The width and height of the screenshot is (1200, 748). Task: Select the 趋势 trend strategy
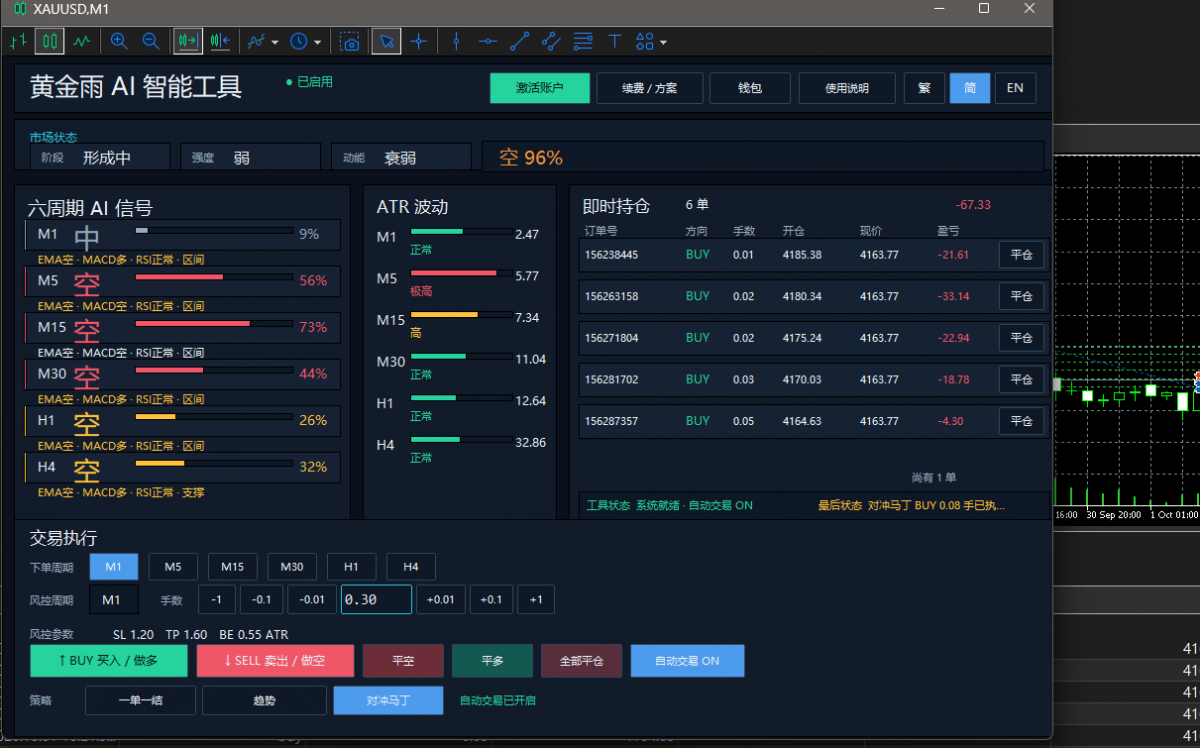(264, 700)
